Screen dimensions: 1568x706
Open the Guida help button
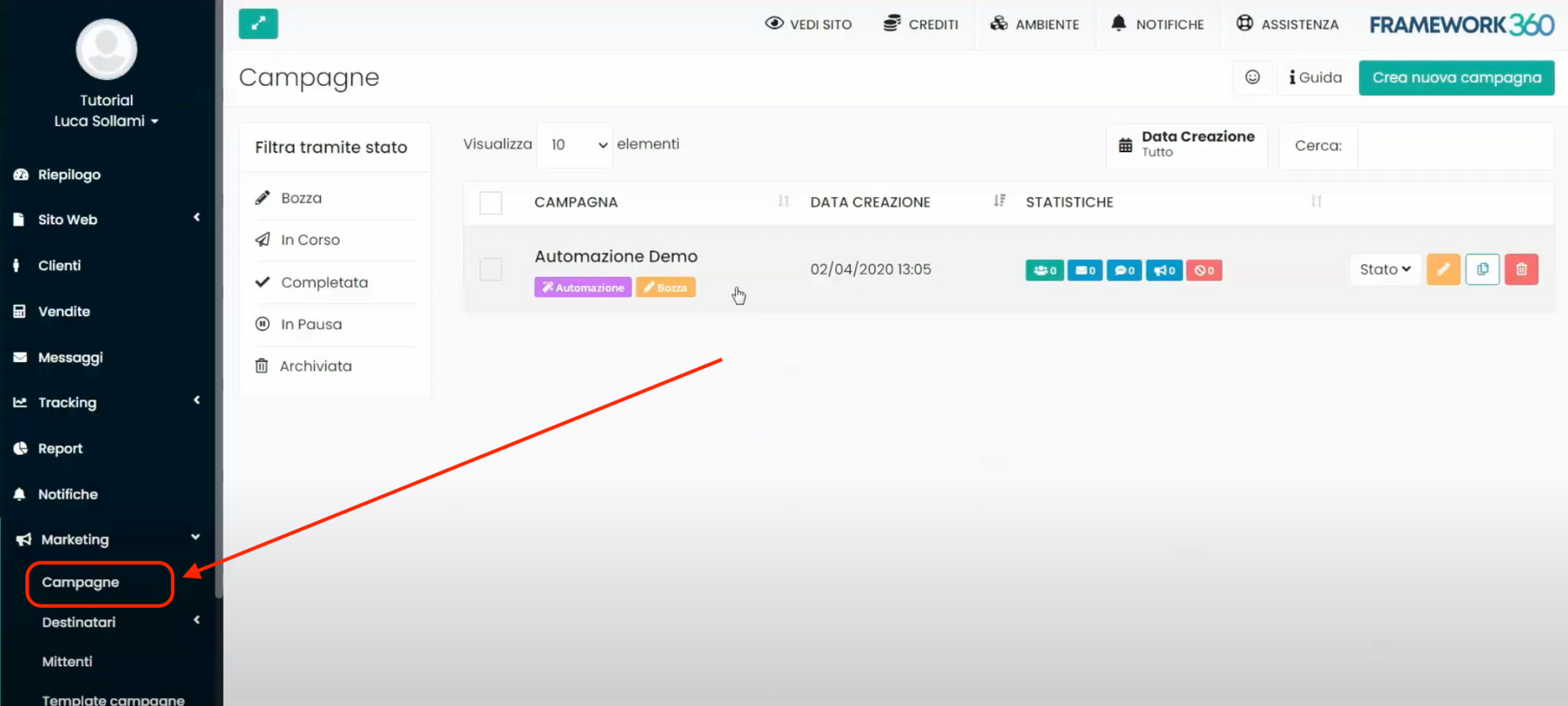coord(1315,78)
